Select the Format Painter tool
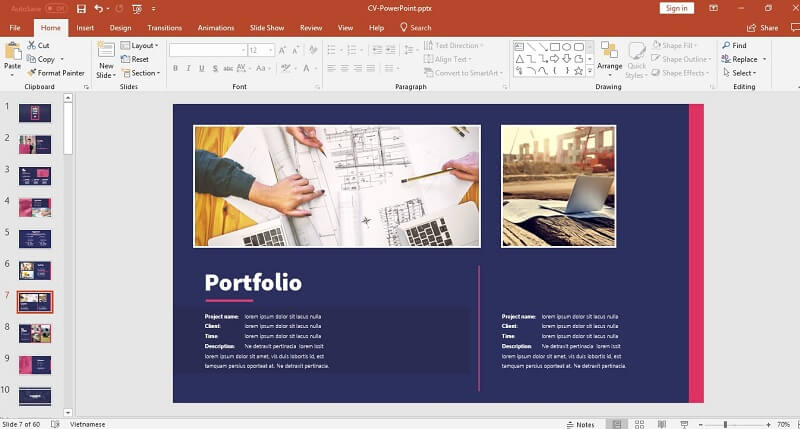Screen dimensions: 800x429 (x=56, y=73)
